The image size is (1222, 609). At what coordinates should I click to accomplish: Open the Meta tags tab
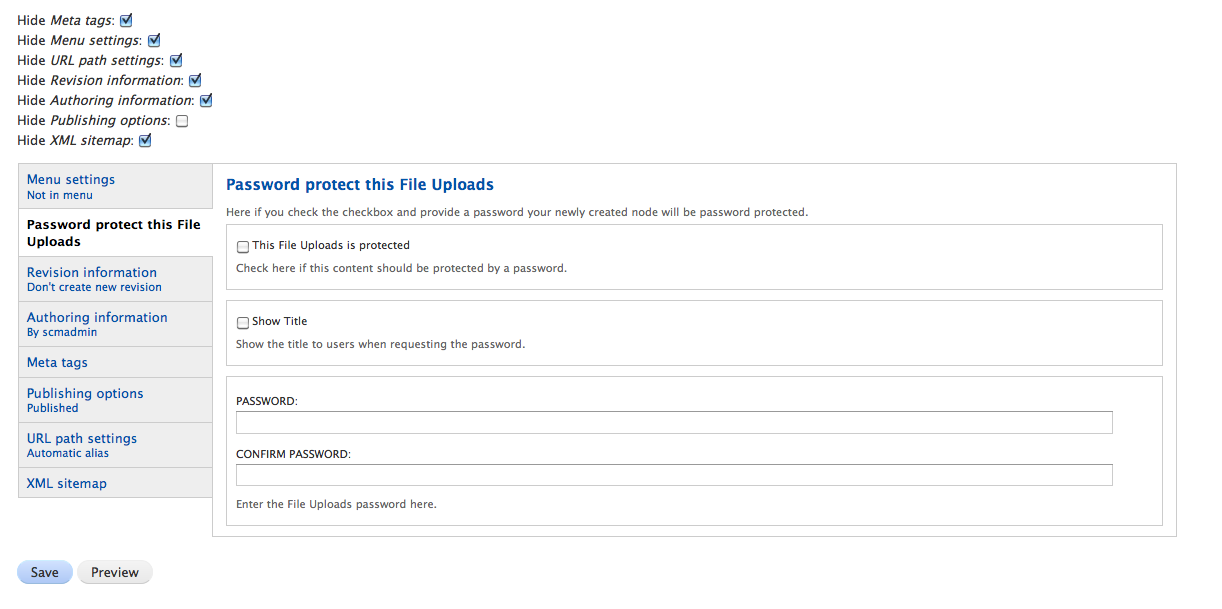pos(56,362)
